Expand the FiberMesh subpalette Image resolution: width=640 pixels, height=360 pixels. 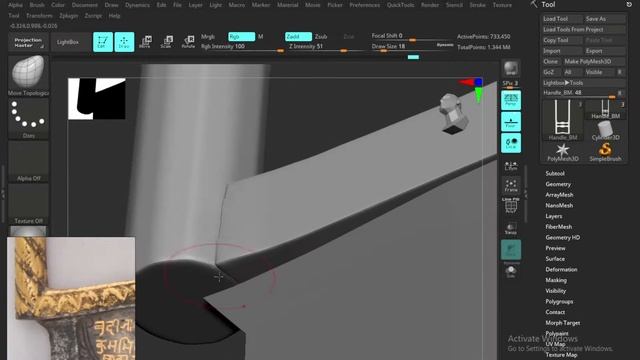tap(559, 227)
